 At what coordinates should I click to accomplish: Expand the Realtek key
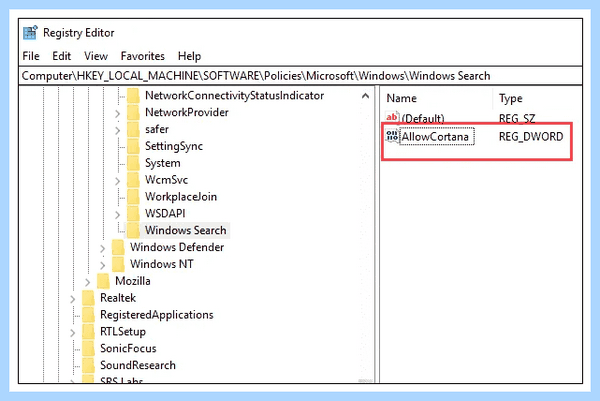point(73,299)
